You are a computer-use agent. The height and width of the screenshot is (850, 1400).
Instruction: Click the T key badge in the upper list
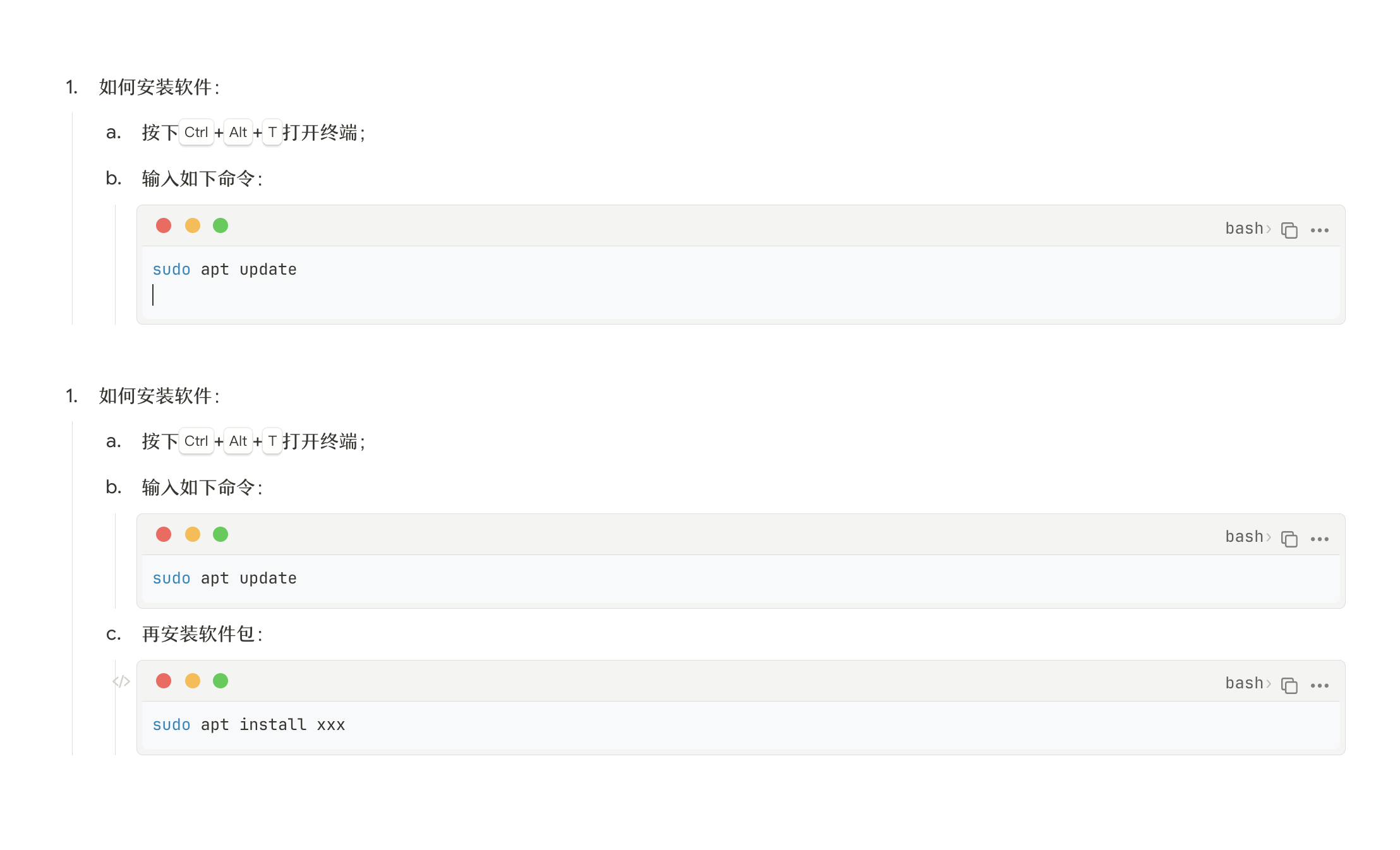[x=272, y=133]
